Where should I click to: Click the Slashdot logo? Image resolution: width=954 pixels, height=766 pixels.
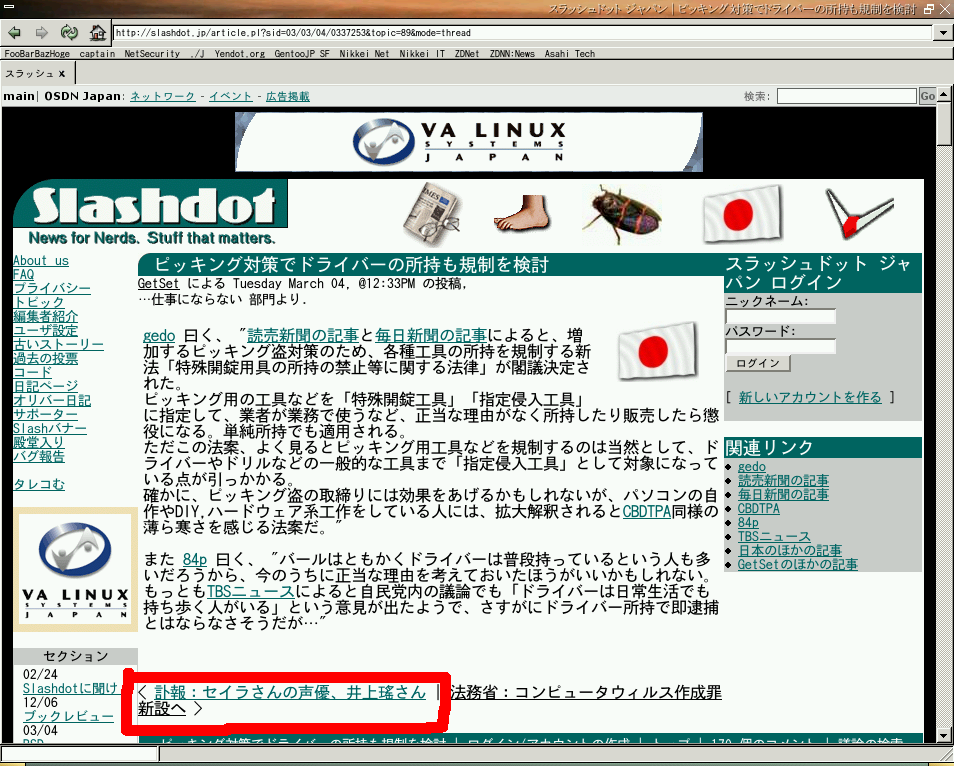point(151,204)
